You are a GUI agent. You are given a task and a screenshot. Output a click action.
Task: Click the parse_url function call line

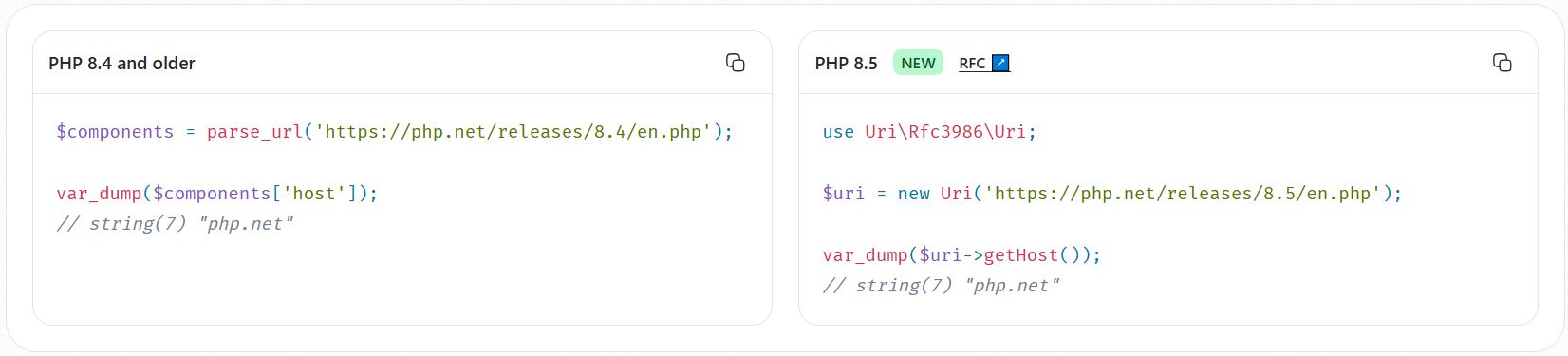(x=395, y=132)
